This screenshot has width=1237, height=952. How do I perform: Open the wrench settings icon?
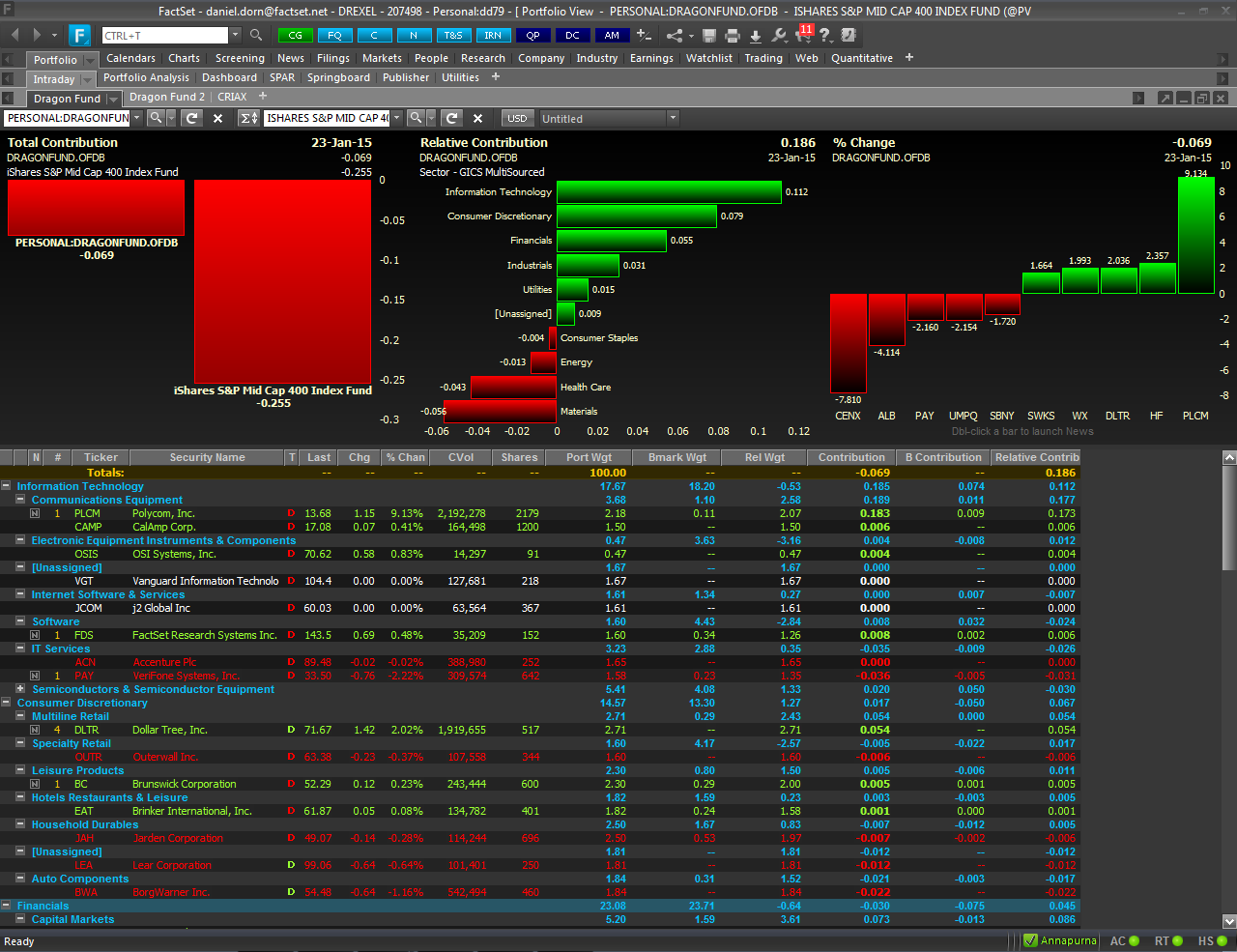click(780, 36)
